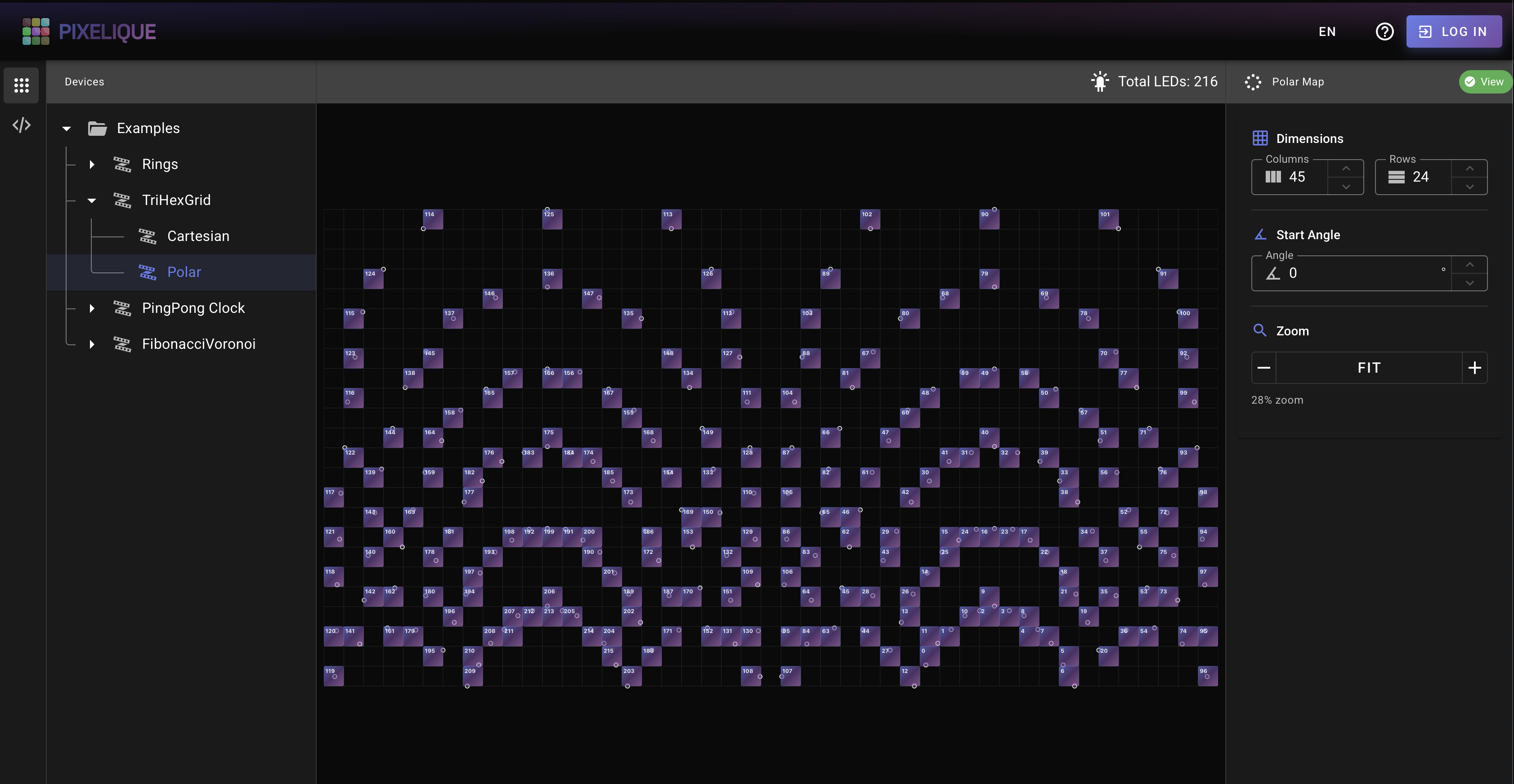Expand the Rings tree item

(92, 165)
